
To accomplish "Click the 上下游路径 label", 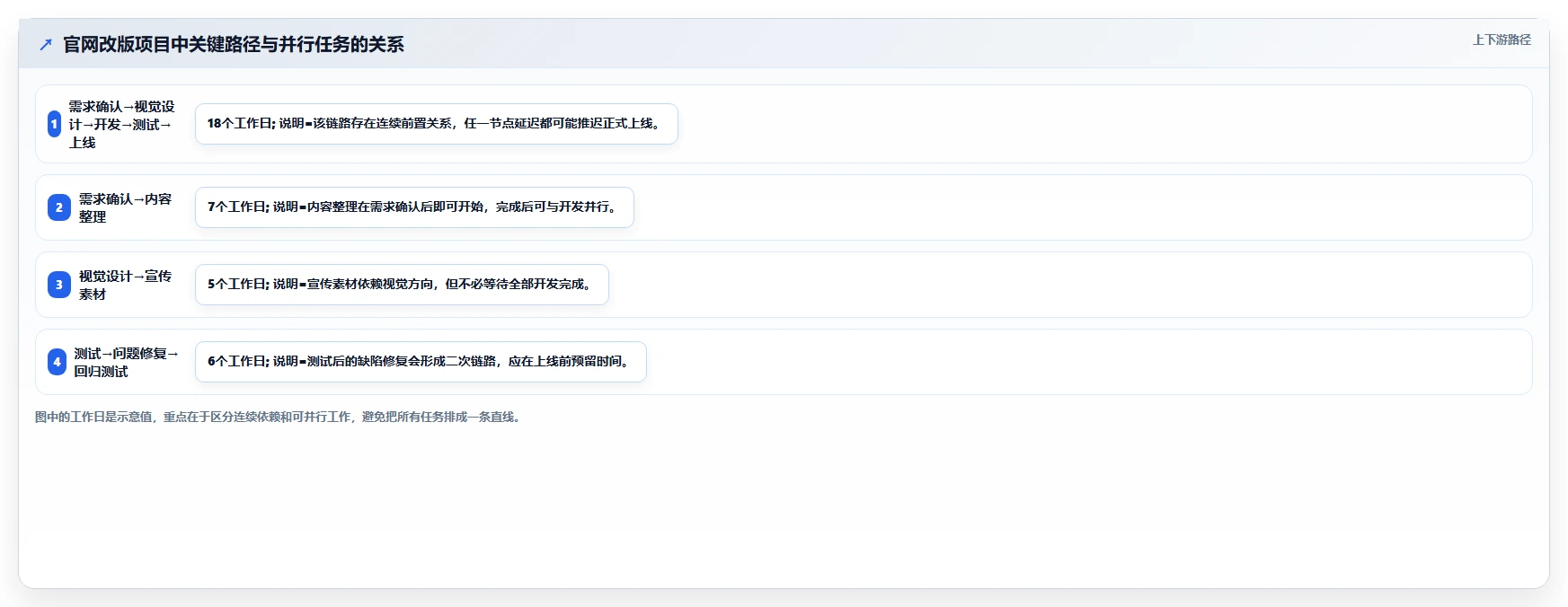I will (1502, 40).
